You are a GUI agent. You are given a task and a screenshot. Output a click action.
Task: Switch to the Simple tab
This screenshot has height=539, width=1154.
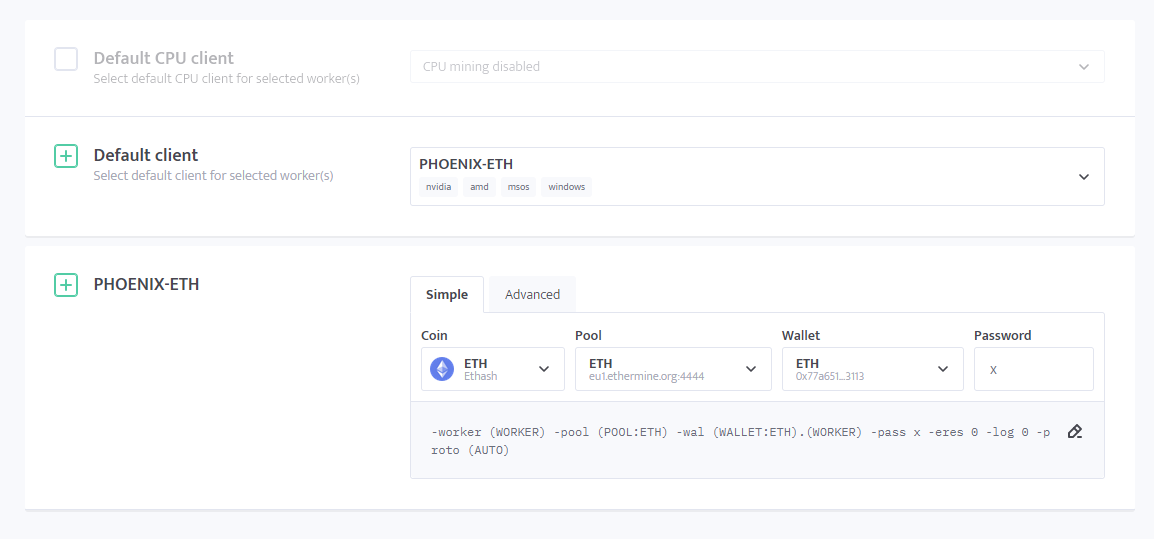[447, 295]
